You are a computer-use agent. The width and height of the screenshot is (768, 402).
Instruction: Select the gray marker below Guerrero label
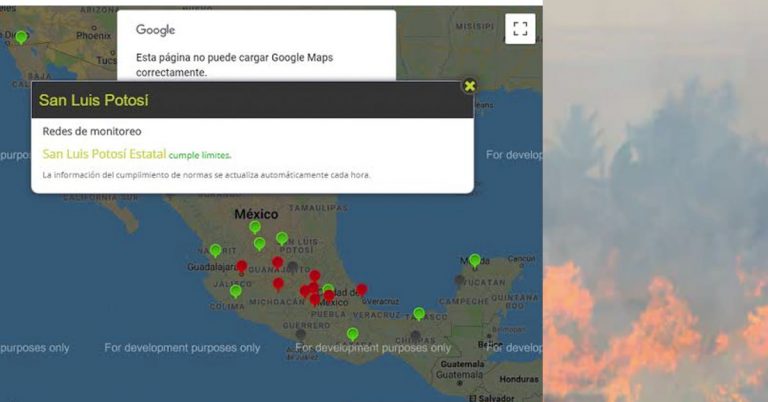click(x=301, y=335)
